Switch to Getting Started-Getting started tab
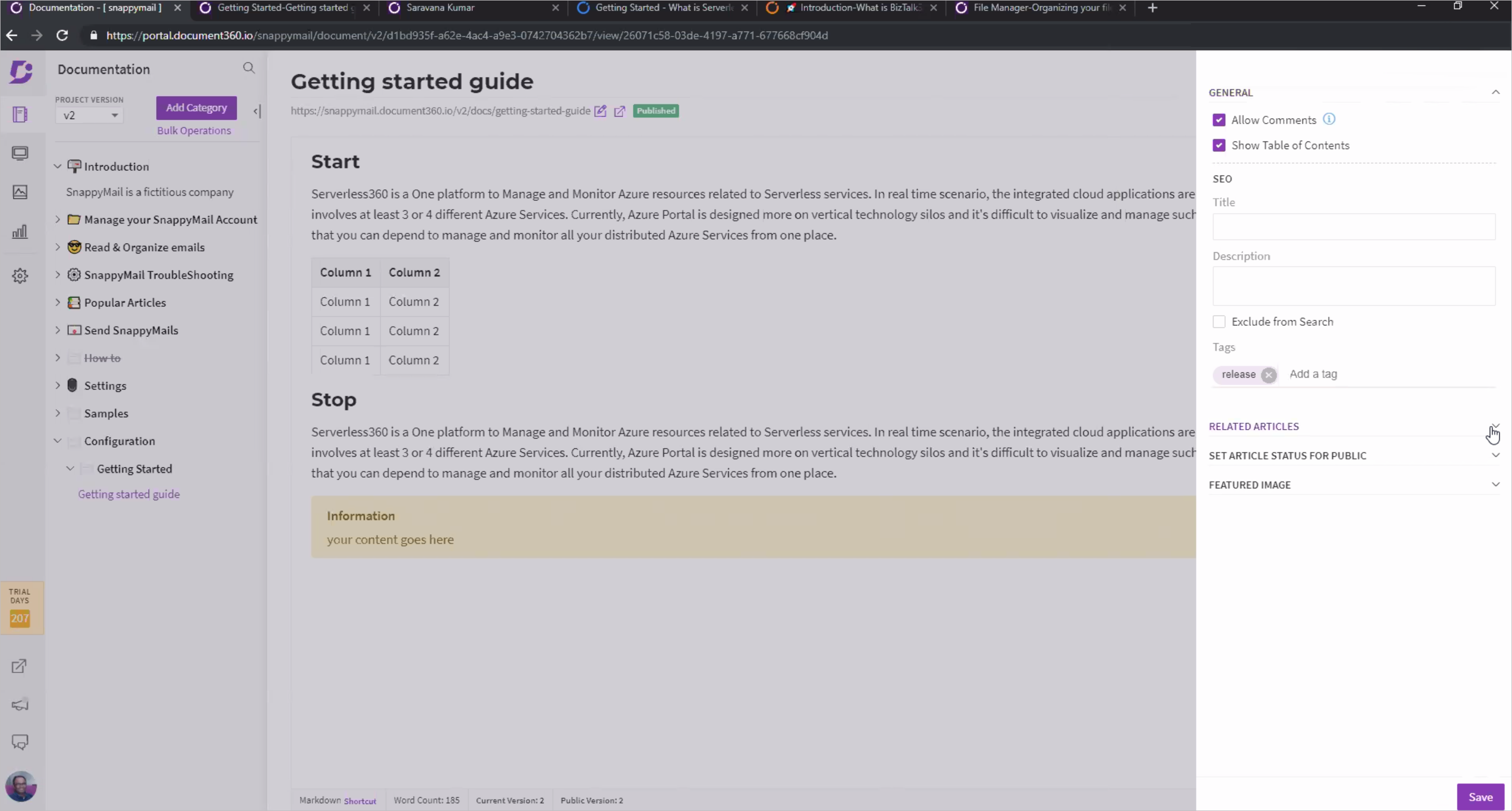Image resolution: width=1512 pixels, height=811 pixels. pyautogui.click(x=285, y=7)
